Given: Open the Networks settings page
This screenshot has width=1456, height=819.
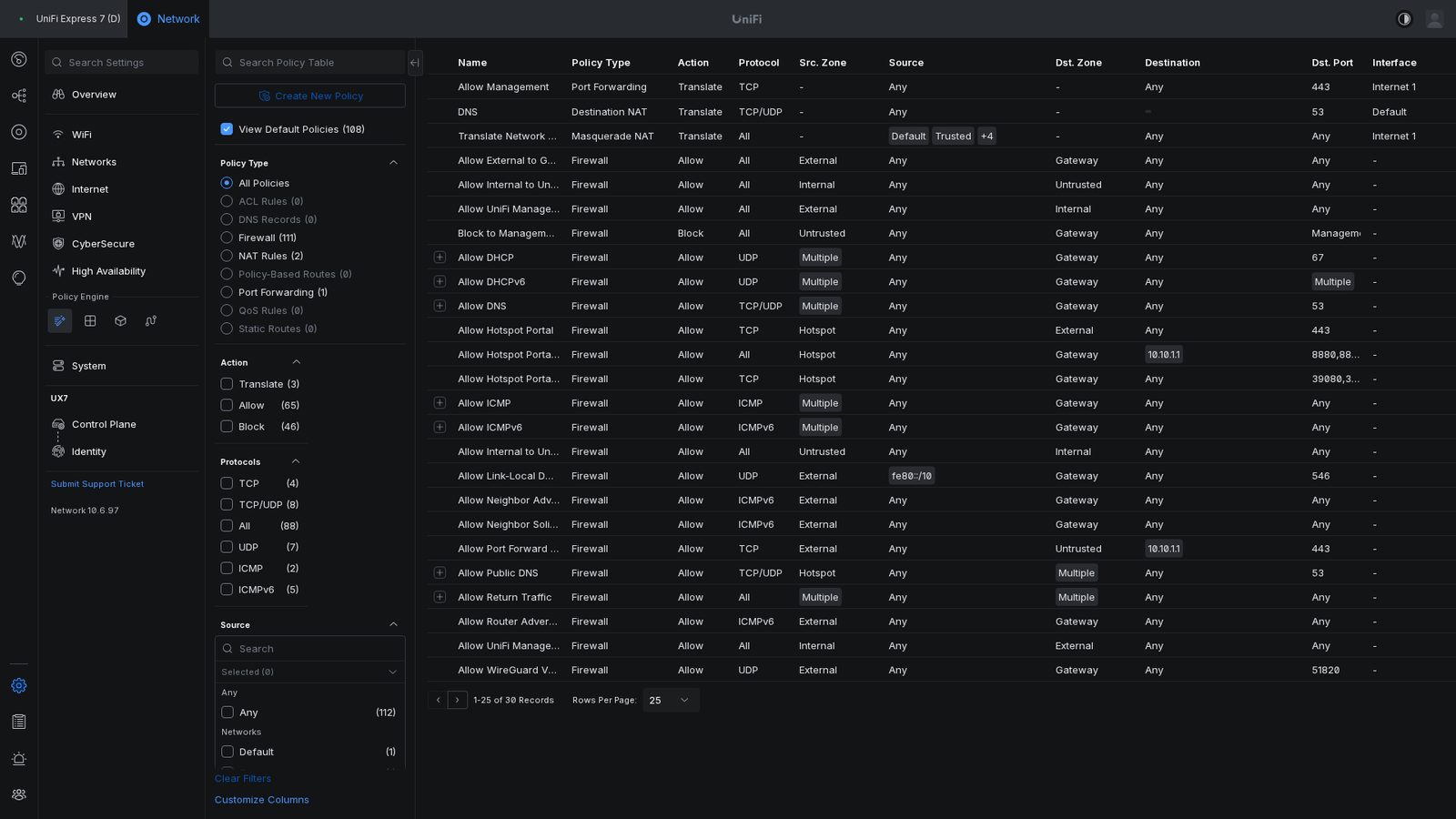Looking at the screenshot, I should [122, 162].
